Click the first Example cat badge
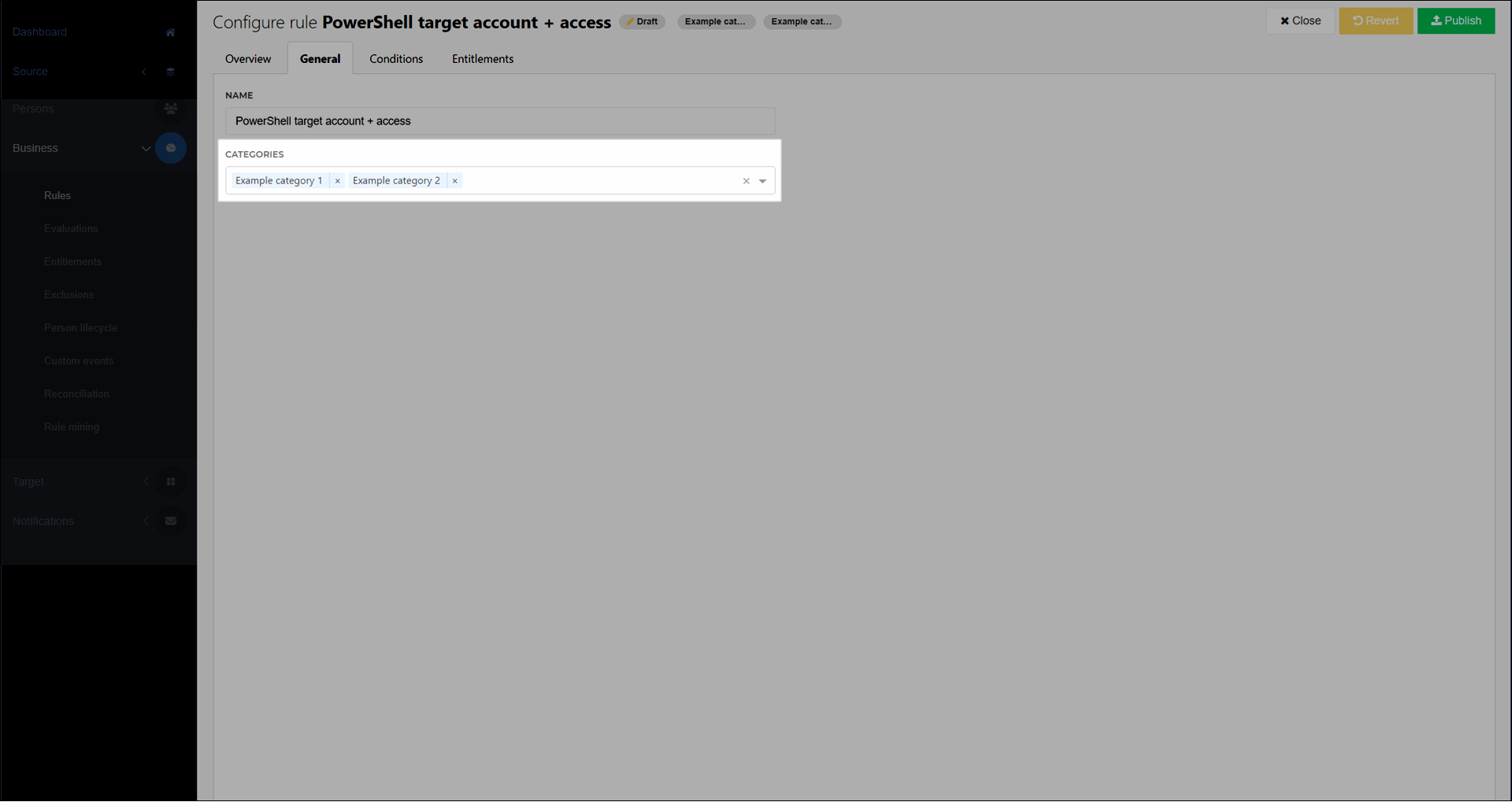 [716, 22]
